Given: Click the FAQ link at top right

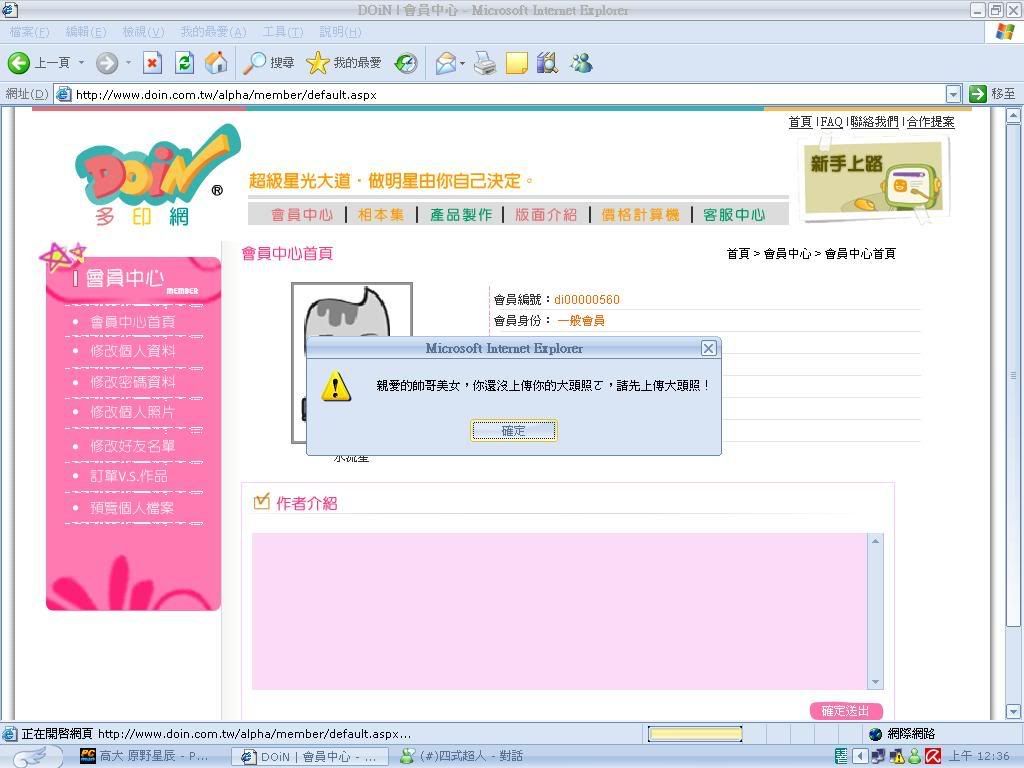Looking at the screenshot, I should click(831, 122).
